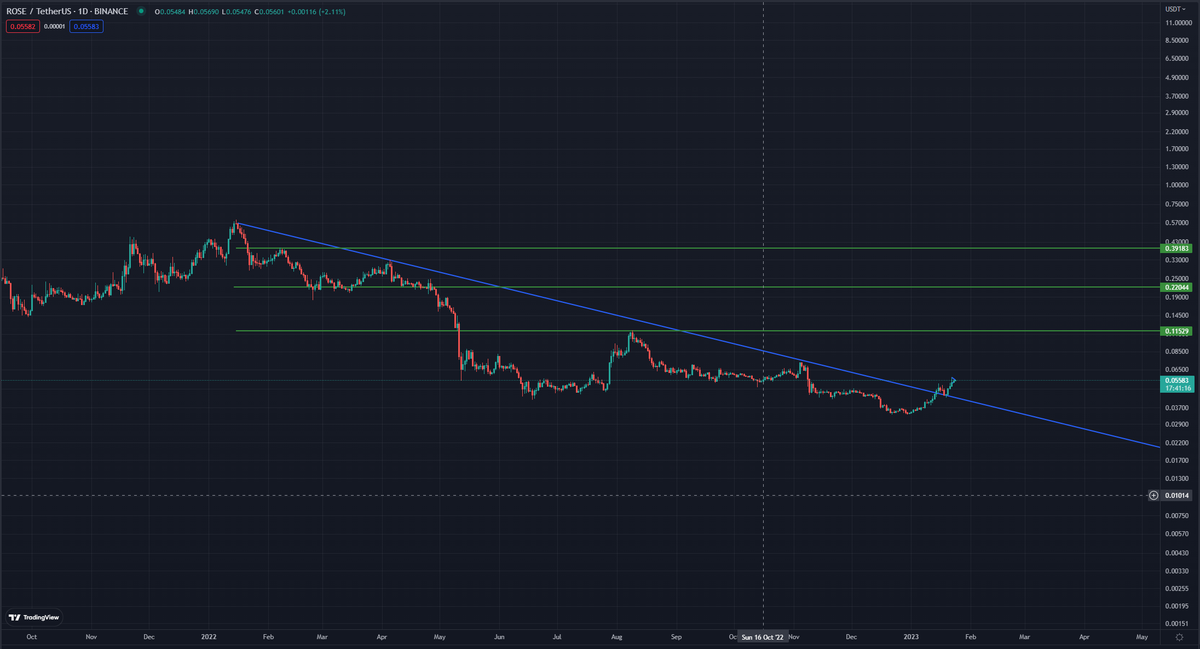Click the Sun 16 Oct '22 crosshair date label
The width and height of the screenshot is (1200, 649).
coord(764,636)
